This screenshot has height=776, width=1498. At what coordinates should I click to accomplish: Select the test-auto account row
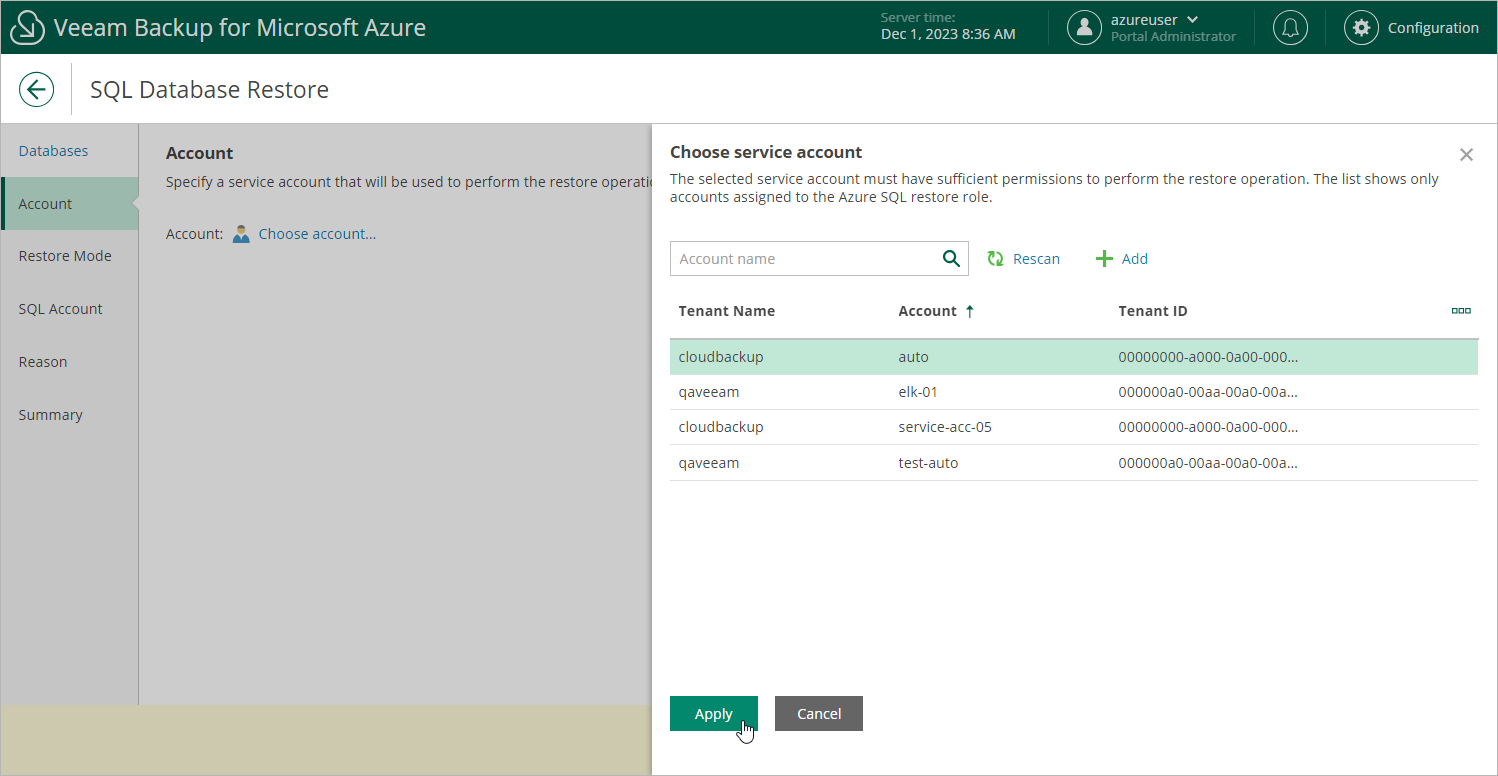1074,463
